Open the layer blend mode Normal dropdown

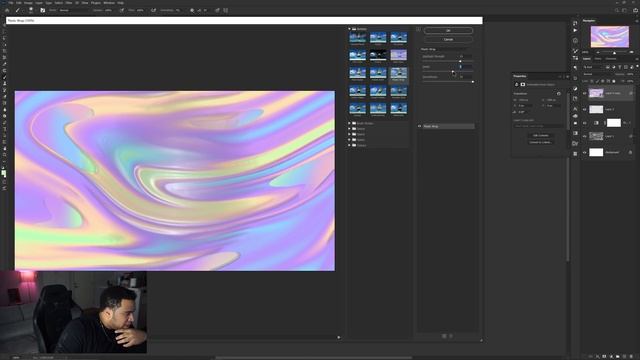(x=597, y=74)
